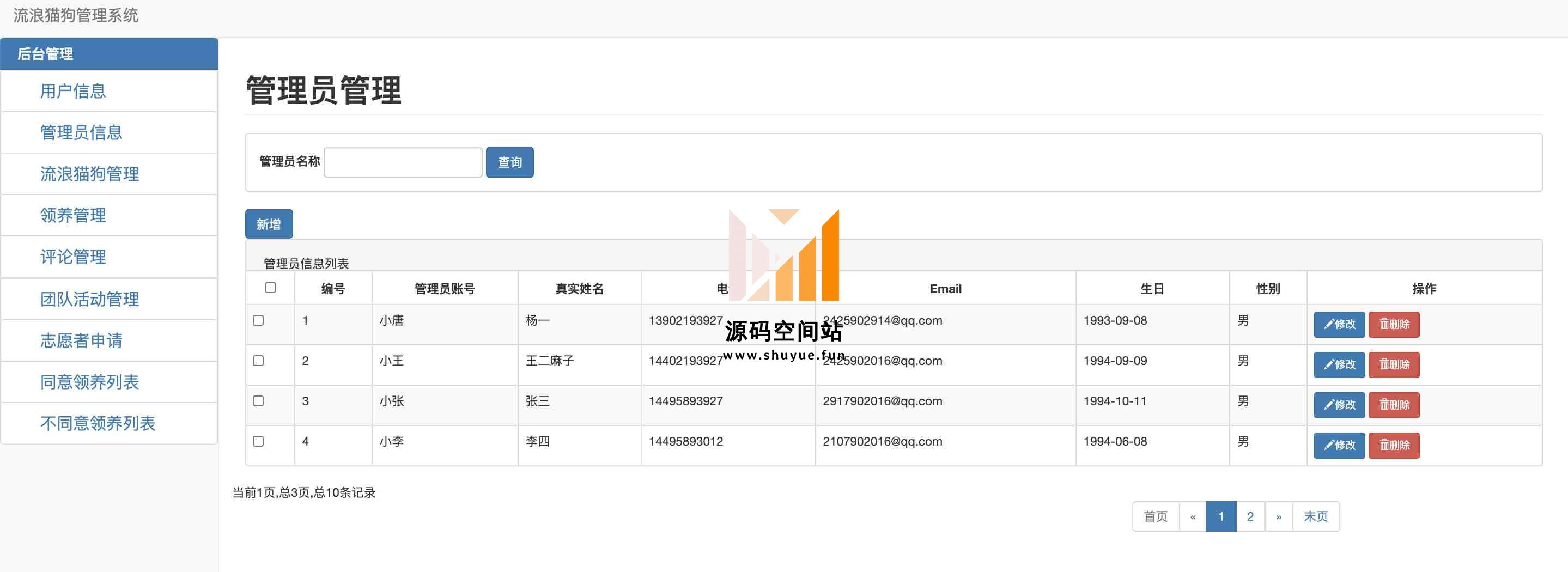Jump to the last page 末页
Image resolution: width=1568 pixels, height=572 pixels.
click(x=1315, y=516)
